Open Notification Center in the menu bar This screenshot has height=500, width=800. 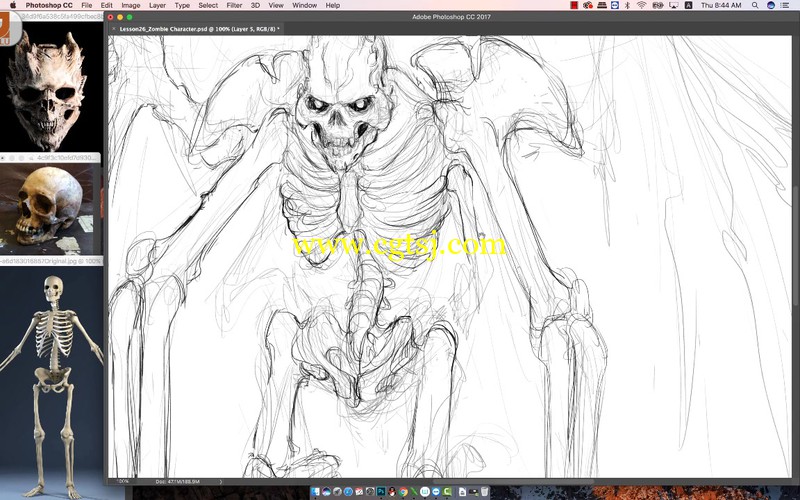point(785,5)
